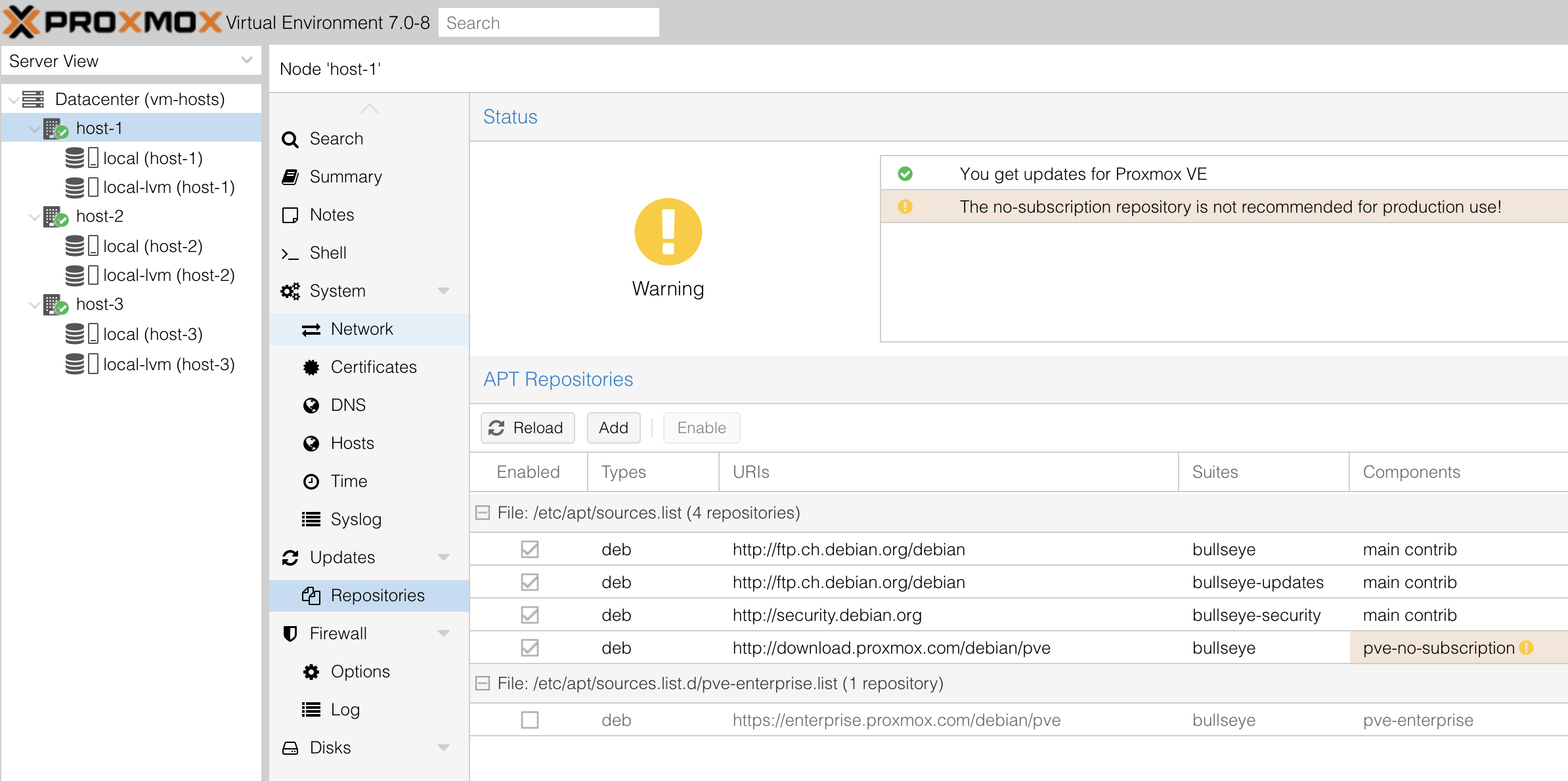Image resolution: width=1568 pixels, height=781 pixels.
Task: Click the DNS globe icon
Action: (311, 406)
